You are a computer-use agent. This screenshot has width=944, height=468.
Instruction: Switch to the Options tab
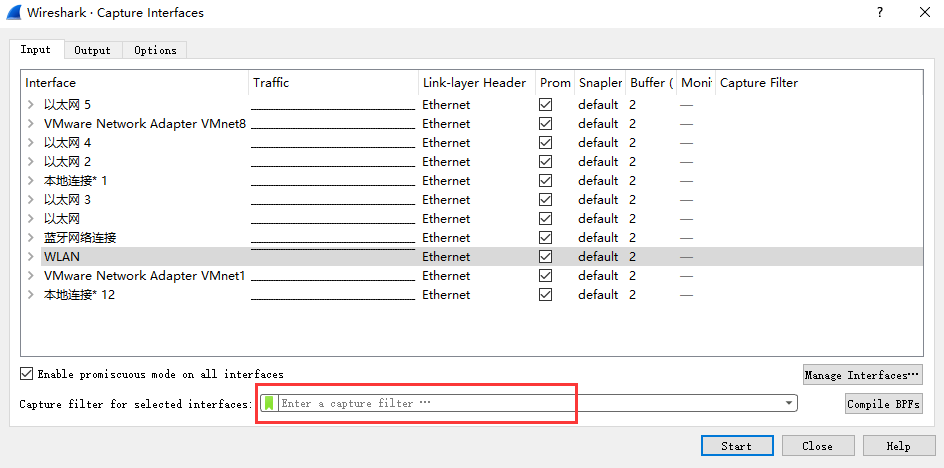[155, 50]
